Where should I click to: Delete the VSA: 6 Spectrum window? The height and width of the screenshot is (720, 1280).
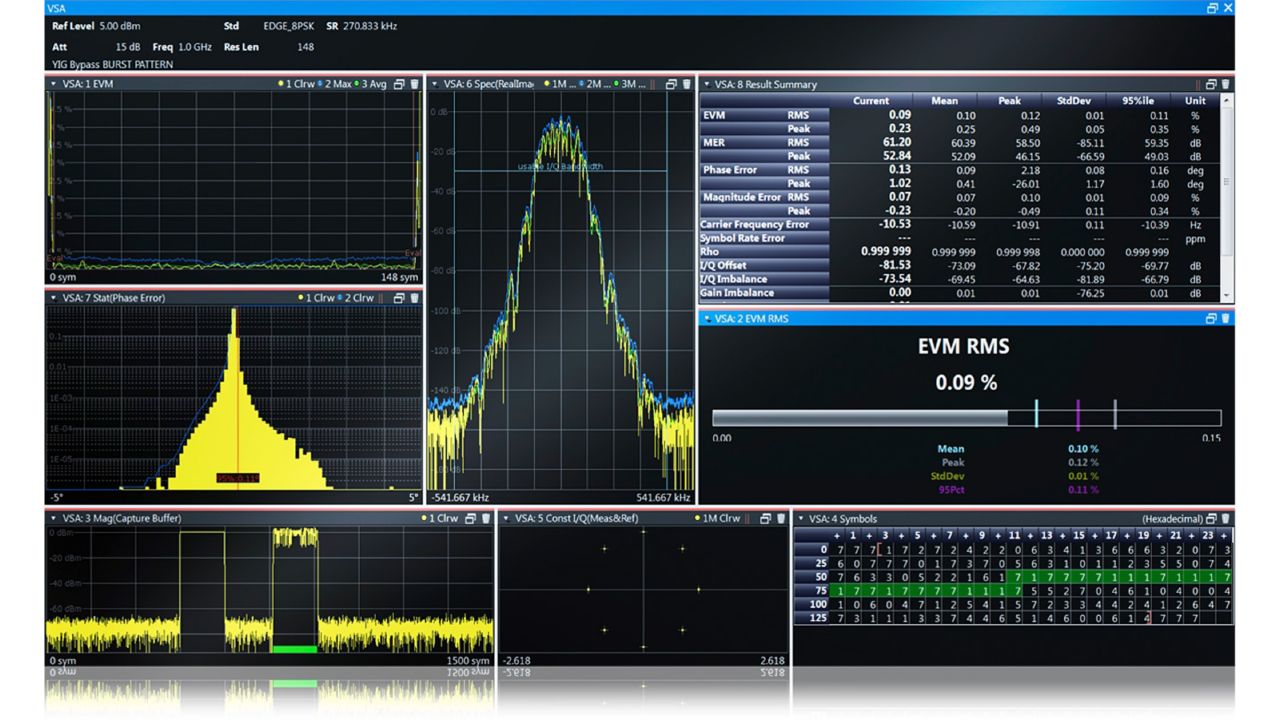(x=686, y=84)
